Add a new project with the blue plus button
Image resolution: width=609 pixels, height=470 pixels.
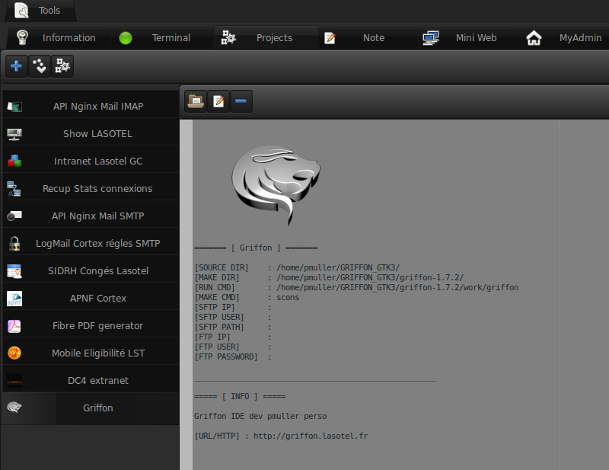point(16,66)
